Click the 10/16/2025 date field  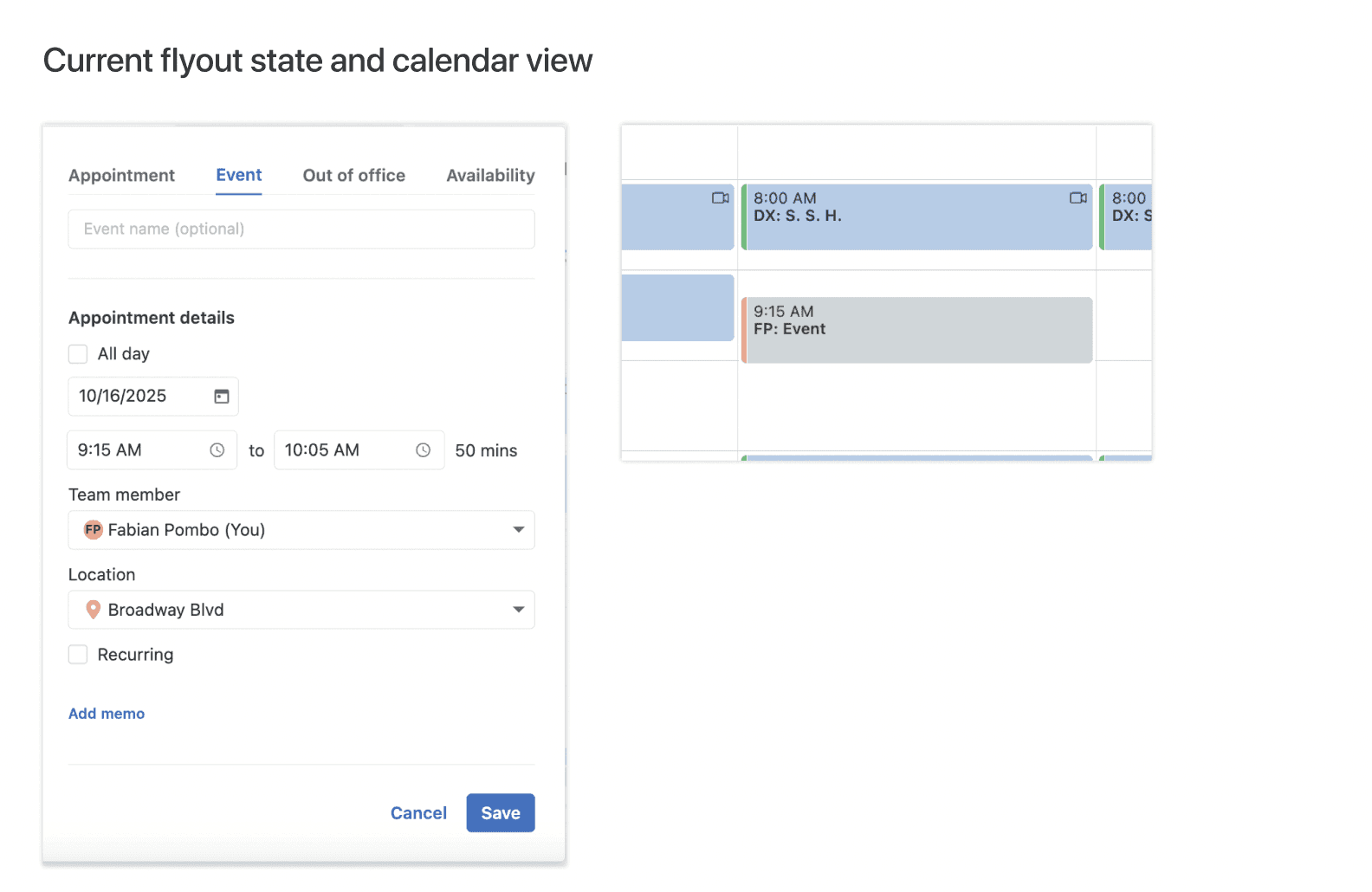tap(153, 397)
